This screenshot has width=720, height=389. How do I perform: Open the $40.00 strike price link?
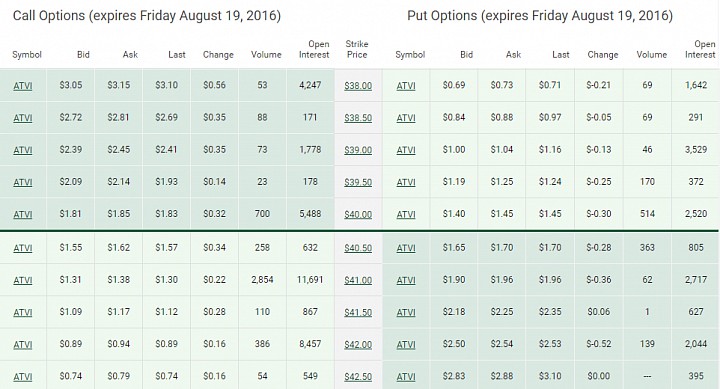[x=358, y=214]
